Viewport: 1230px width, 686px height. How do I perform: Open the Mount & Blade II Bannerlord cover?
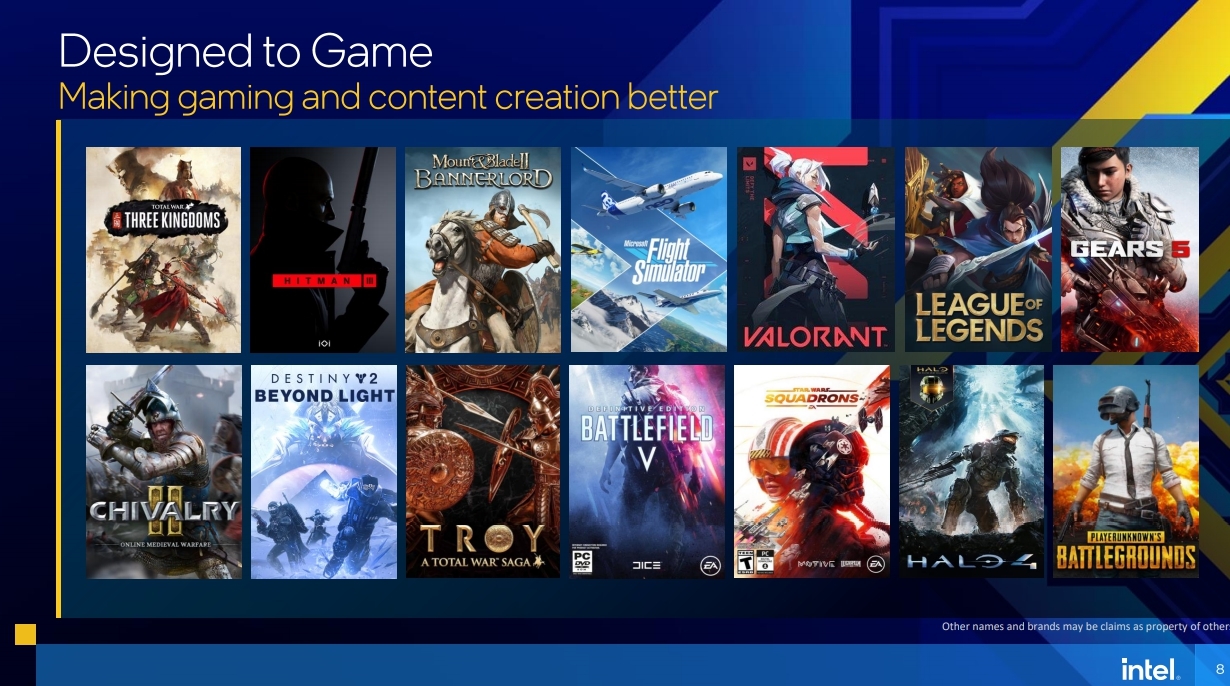(483, 250)
